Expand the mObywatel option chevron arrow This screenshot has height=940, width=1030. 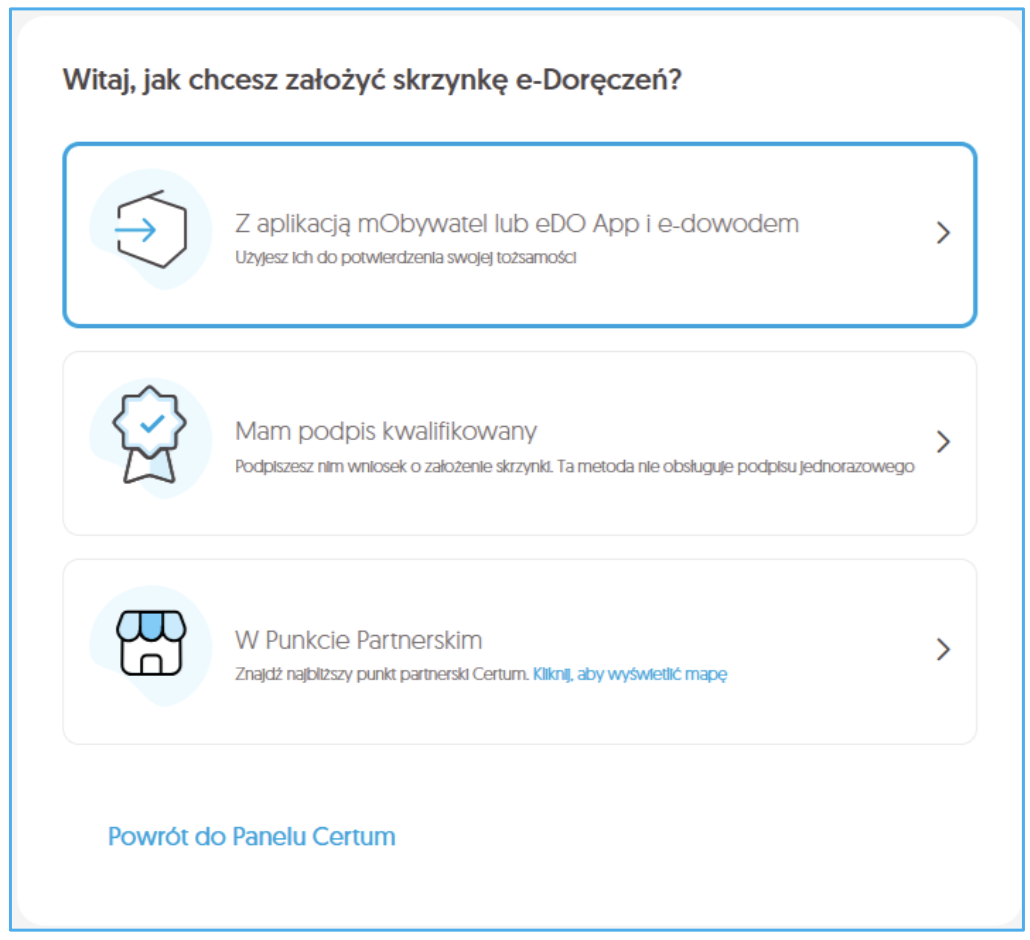pos(942,233)
